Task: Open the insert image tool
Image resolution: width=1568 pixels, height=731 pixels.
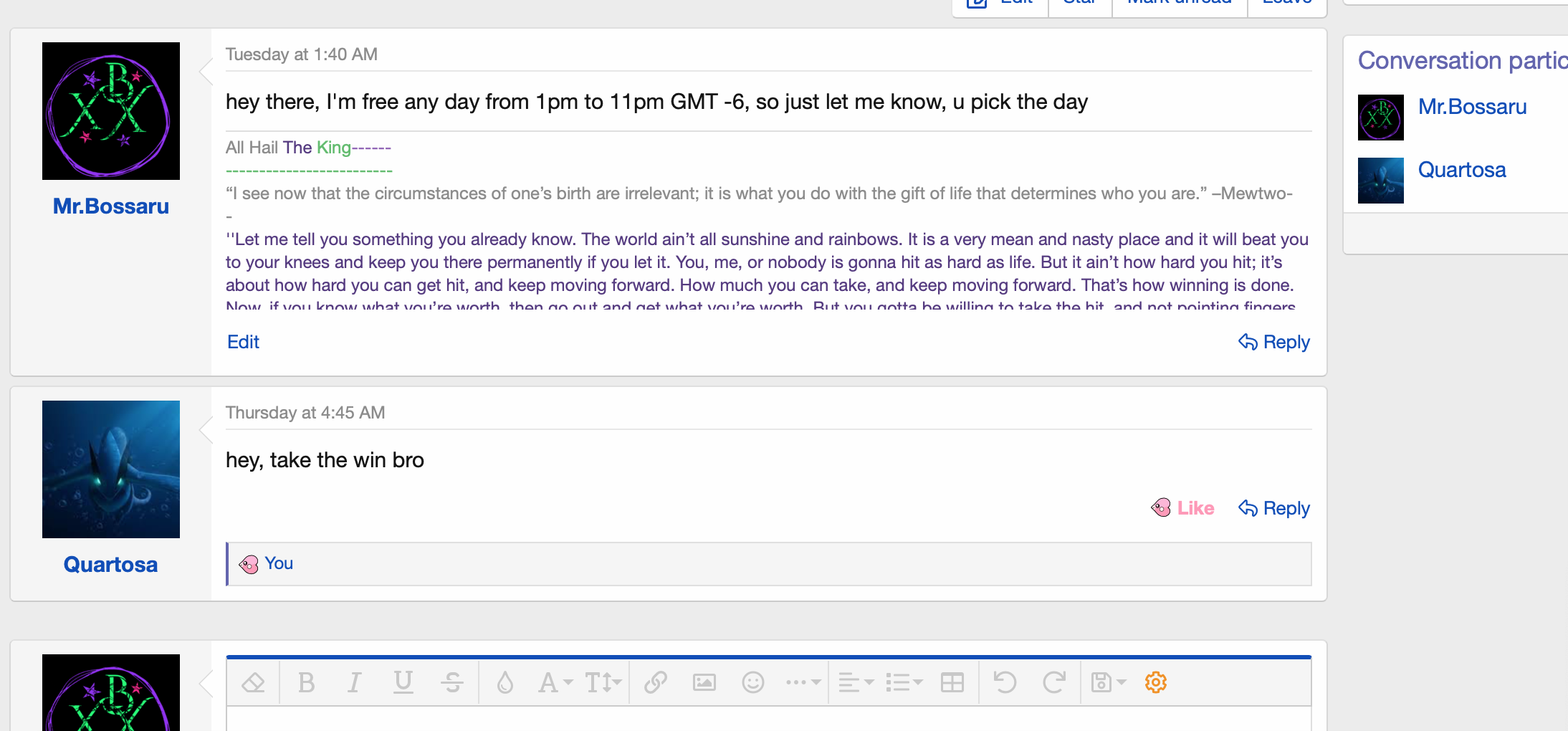Action: click(x=704, y=683)
